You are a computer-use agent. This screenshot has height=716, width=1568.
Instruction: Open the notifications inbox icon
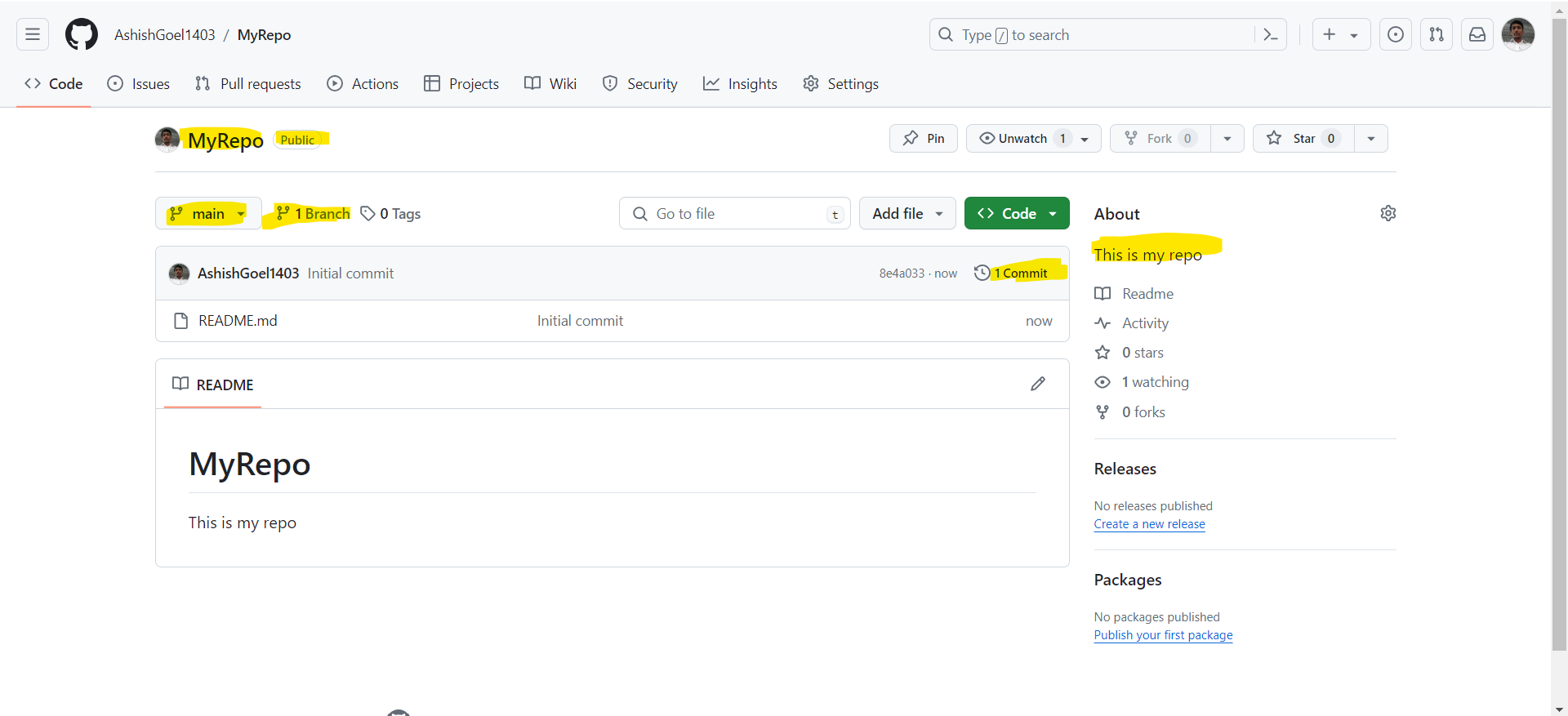[x=1477, y=34]
